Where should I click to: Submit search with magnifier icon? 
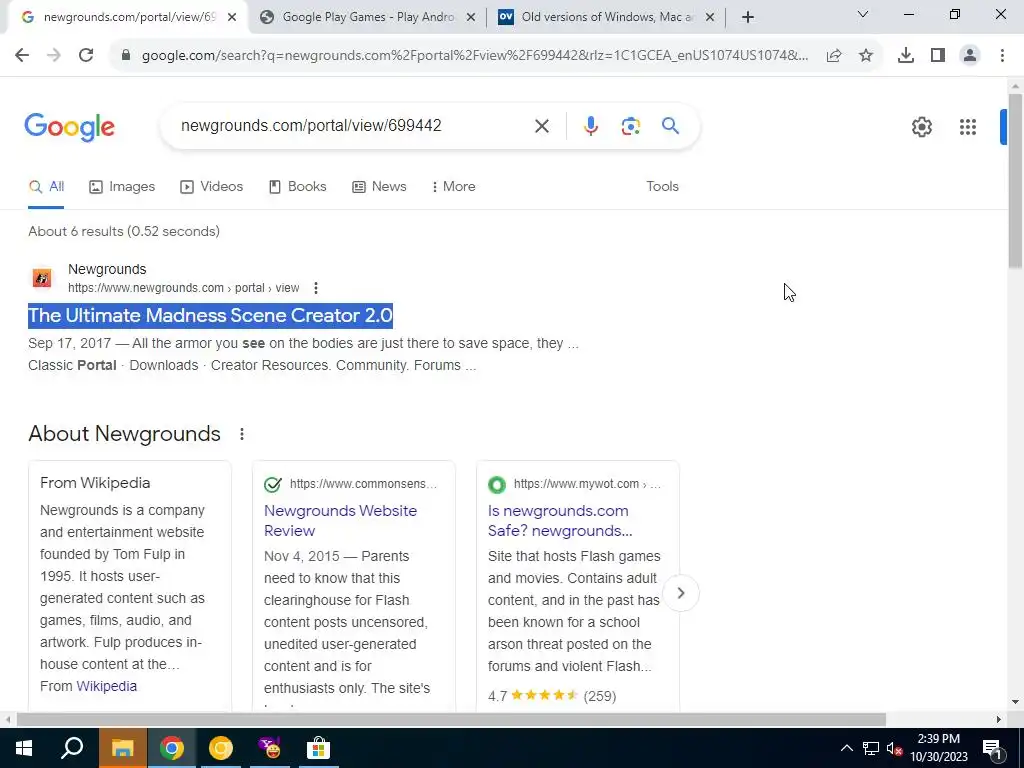tap(671, 125)
